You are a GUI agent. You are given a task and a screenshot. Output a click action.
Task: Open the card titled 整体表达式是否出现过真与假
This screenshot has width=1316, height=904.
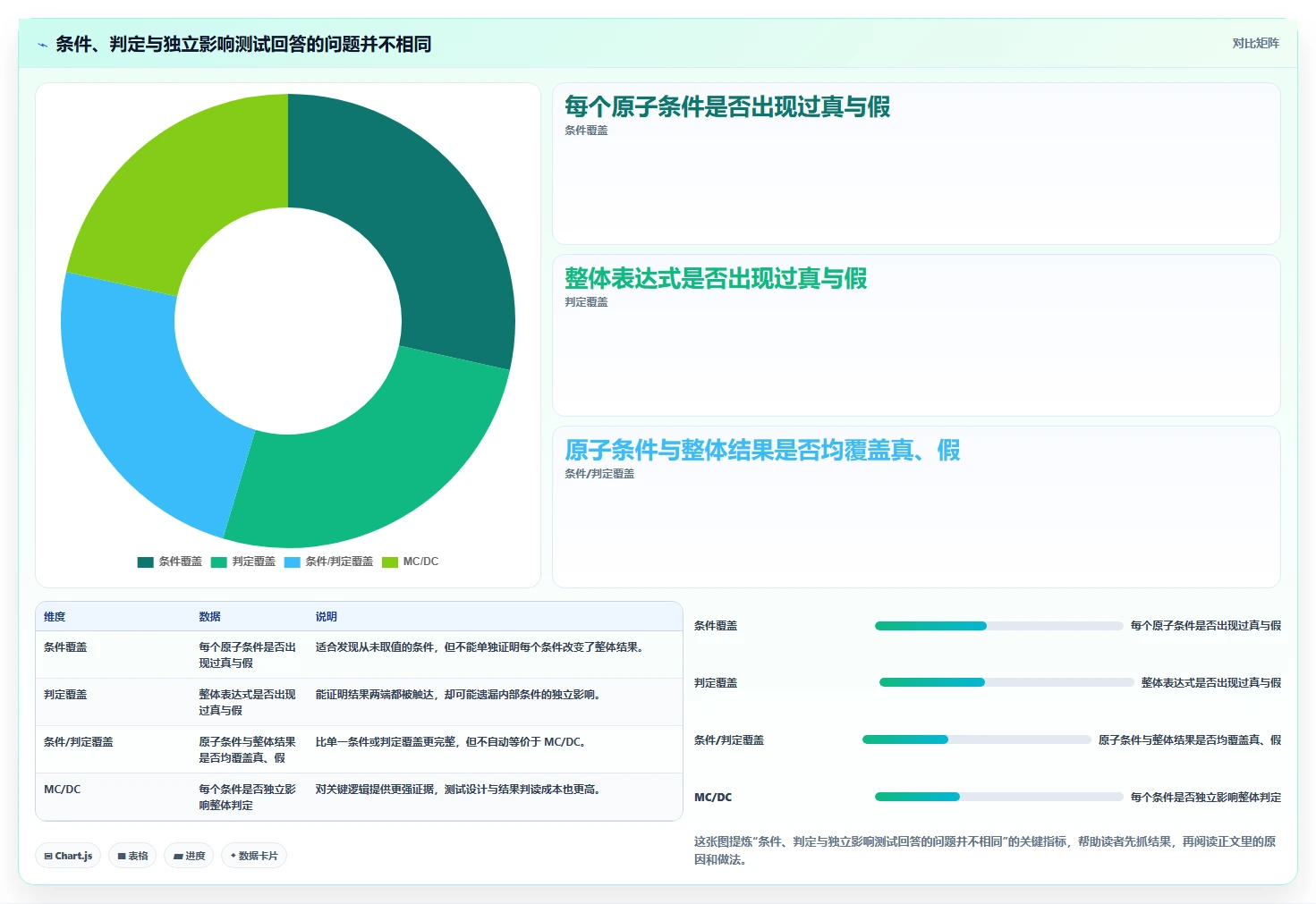point(916,335)
